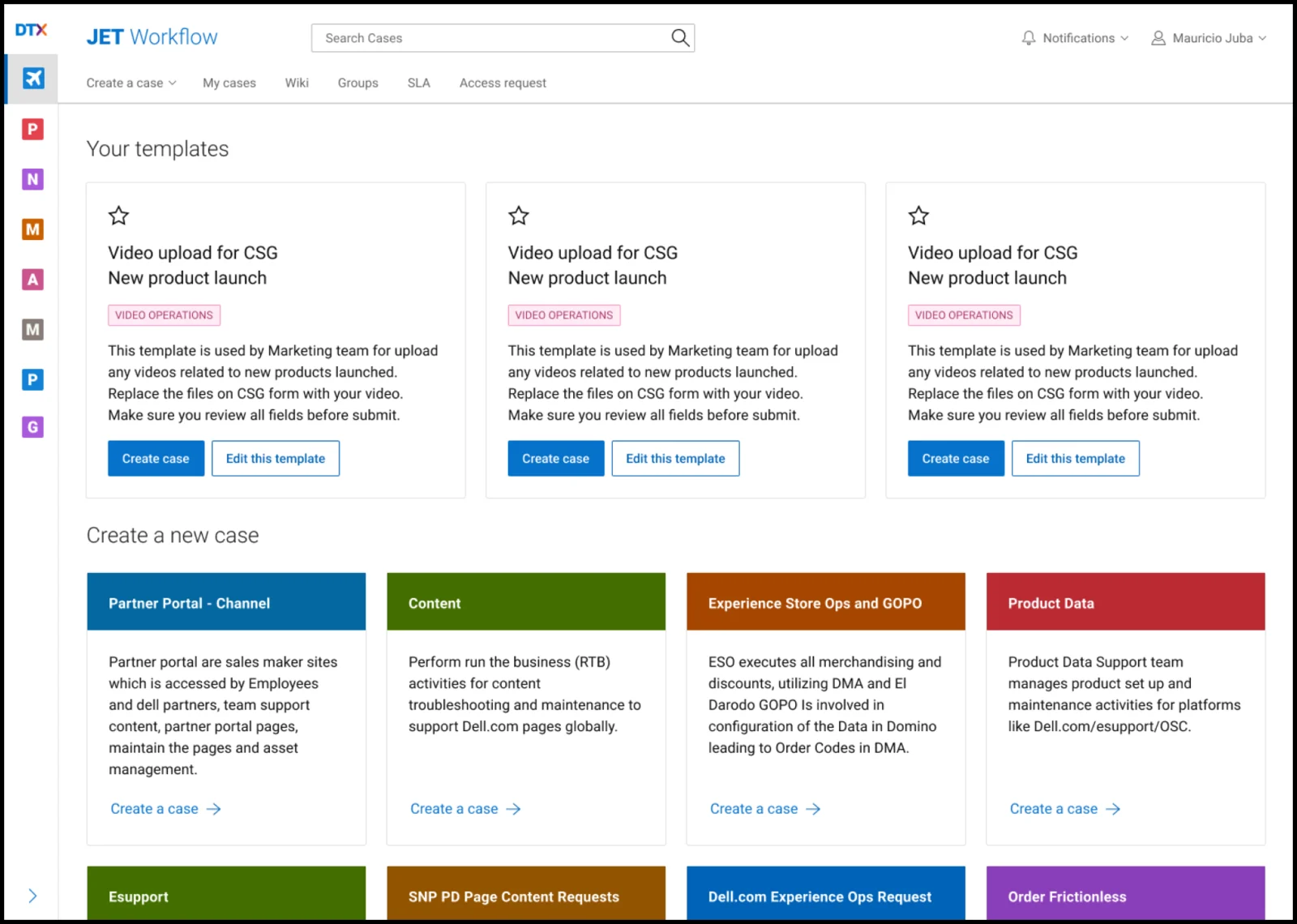Click the search magnifier icon
The height and width of the screenshot is (924, 1297).
point(680,38)
